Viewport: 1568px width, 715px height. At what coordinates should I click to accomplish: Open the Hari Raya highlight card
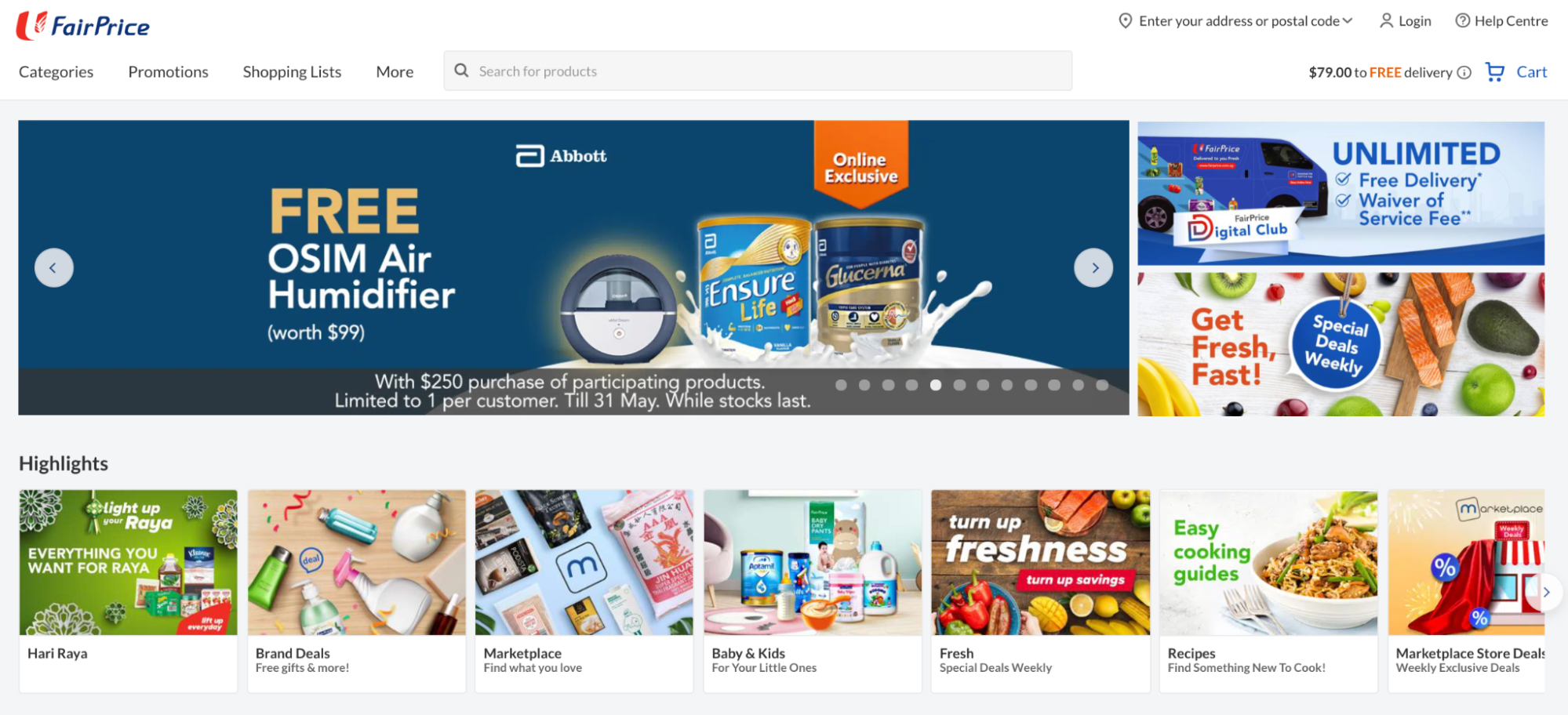point(129,591)
